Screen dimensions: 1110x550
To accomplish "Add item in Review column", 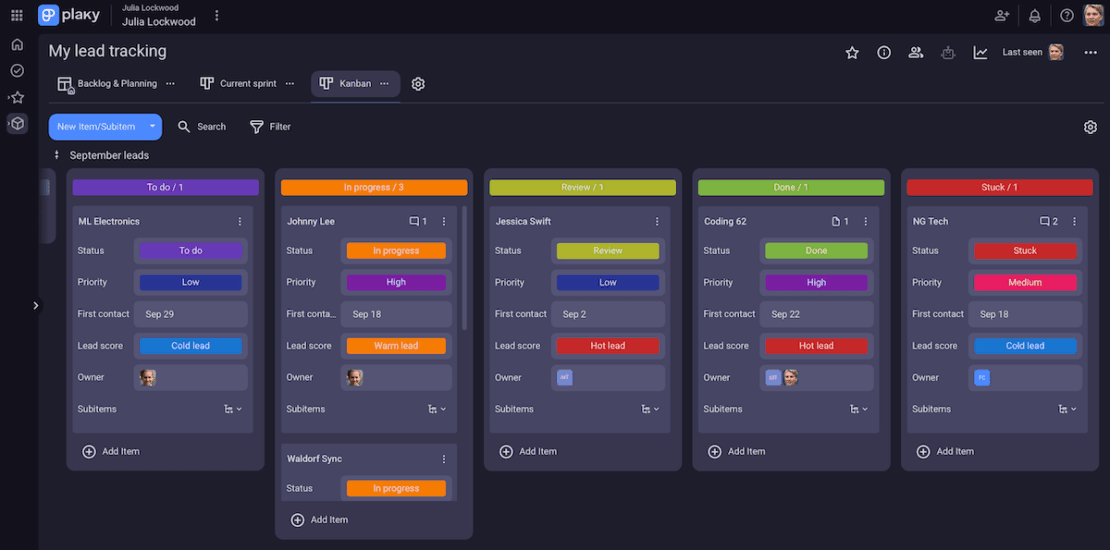I will (528, 452).
